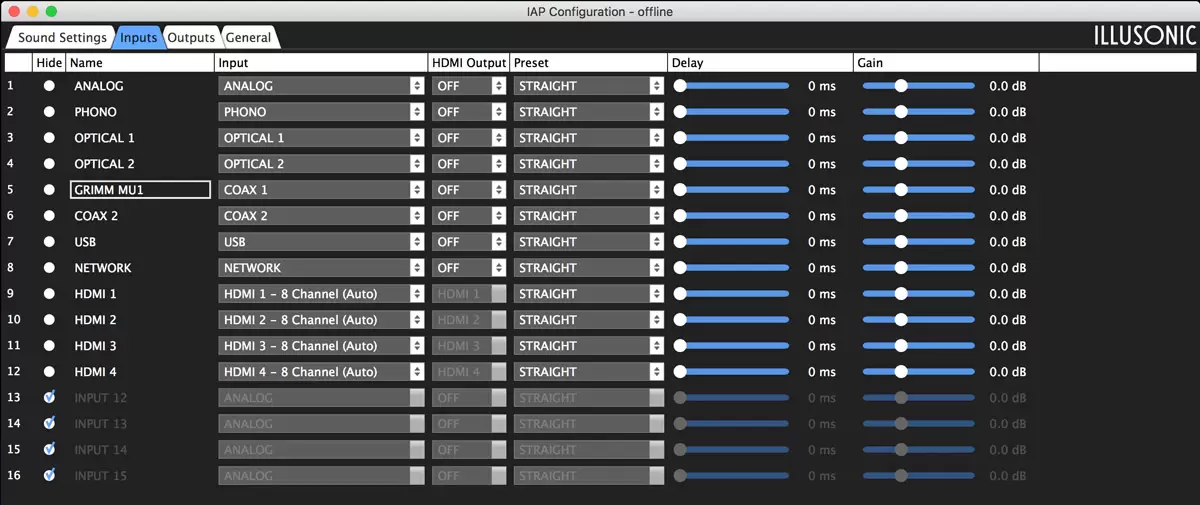Open Preset dropdown for NETWORK row
Viewport: 1200px width, 505px height.
pos(589,268)
